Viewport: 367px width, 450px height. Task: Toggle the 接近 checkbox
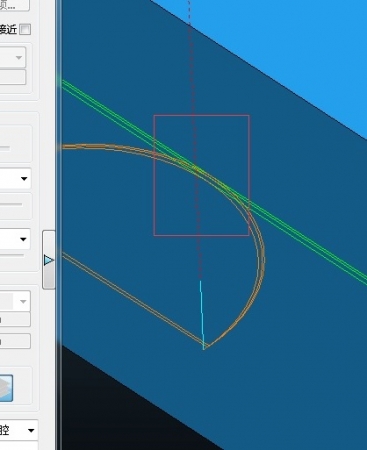point(25,29)
